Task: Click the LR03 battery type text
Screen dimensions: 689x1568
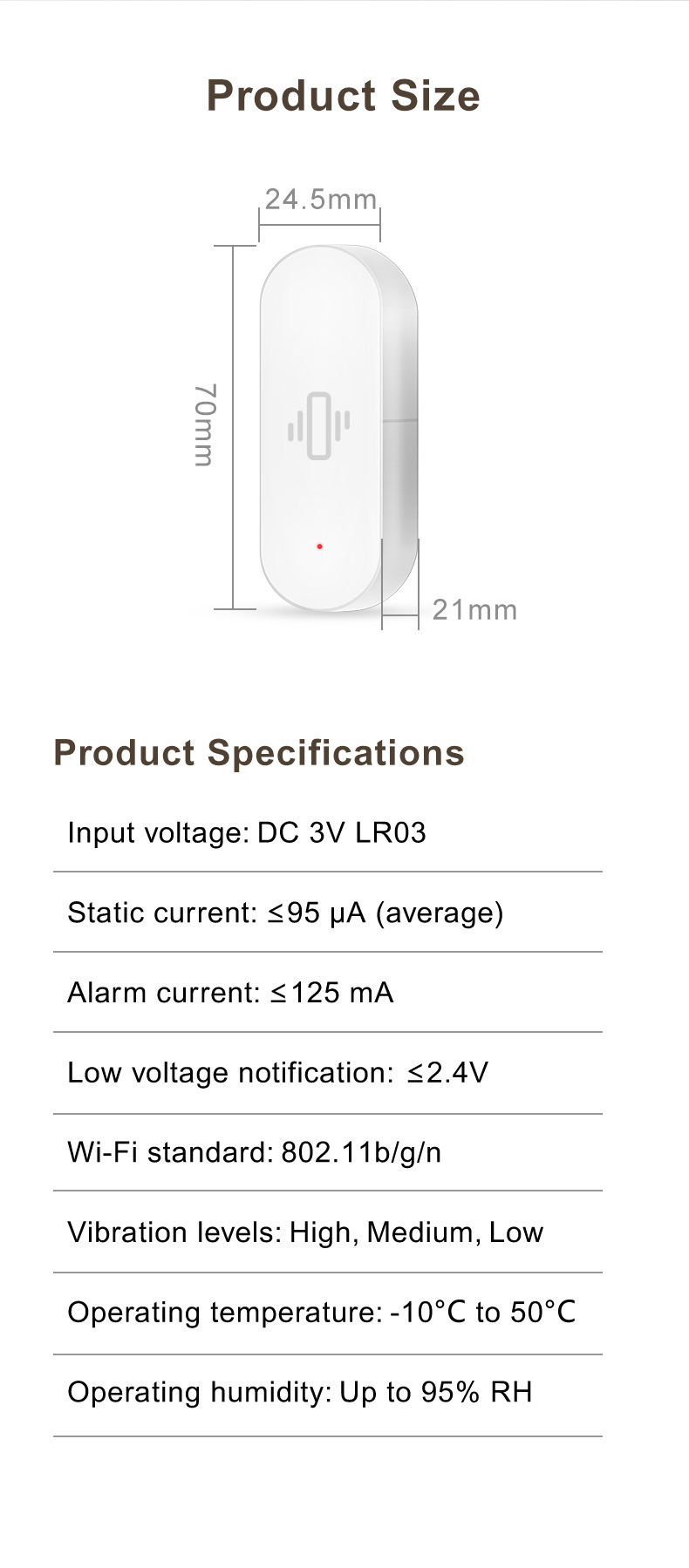Action: 391,832
